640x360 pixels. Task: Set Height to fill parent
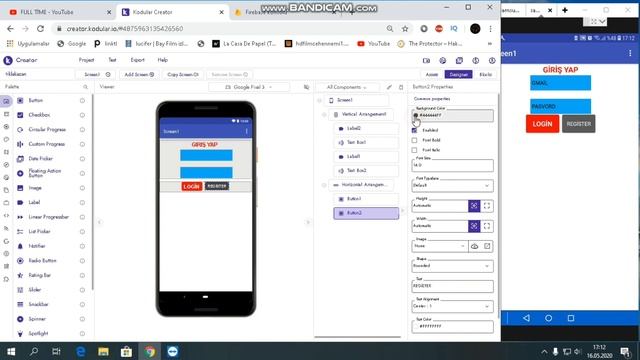(x=487, y=206)
